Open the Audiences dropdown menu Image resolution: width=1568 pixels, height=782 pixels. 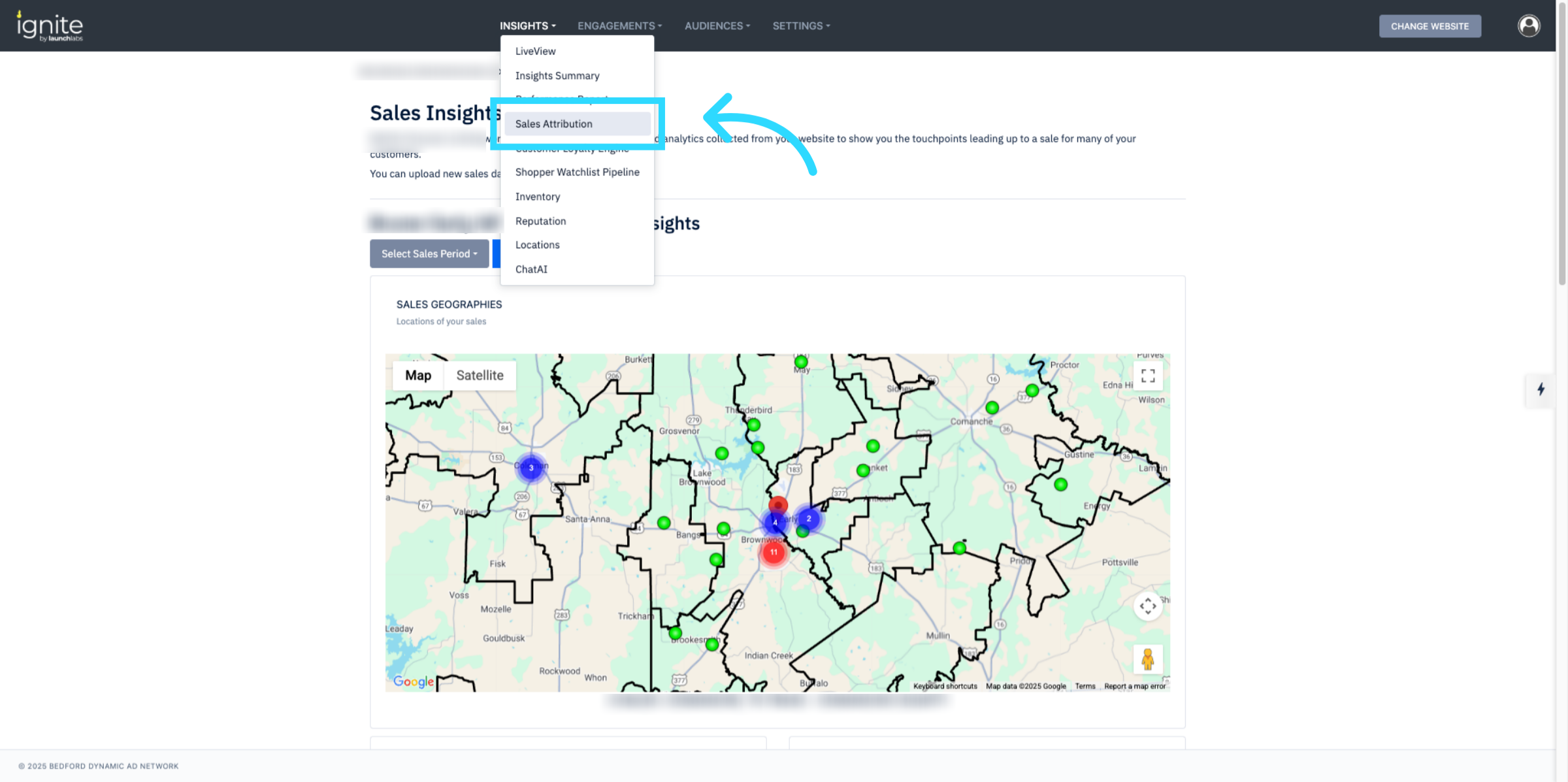tap(717, 26)
